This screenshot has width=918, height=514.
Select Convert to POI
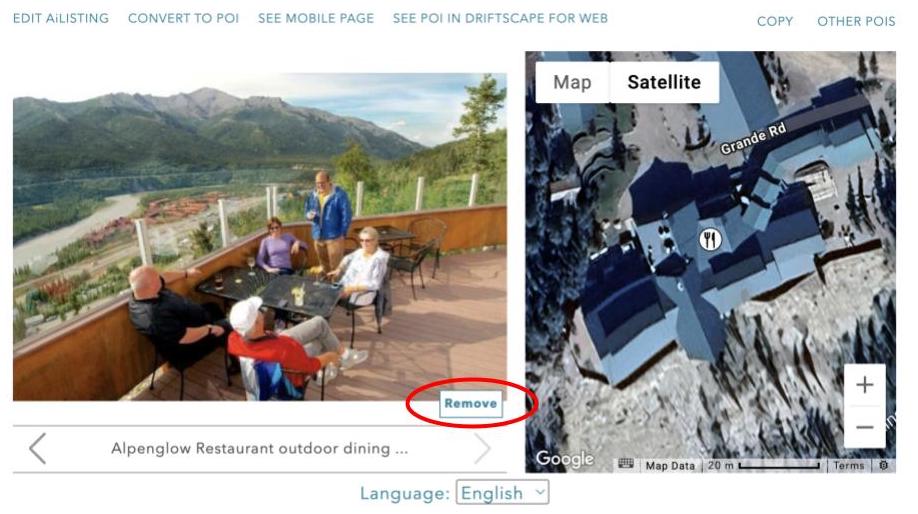tap(183, 18)
